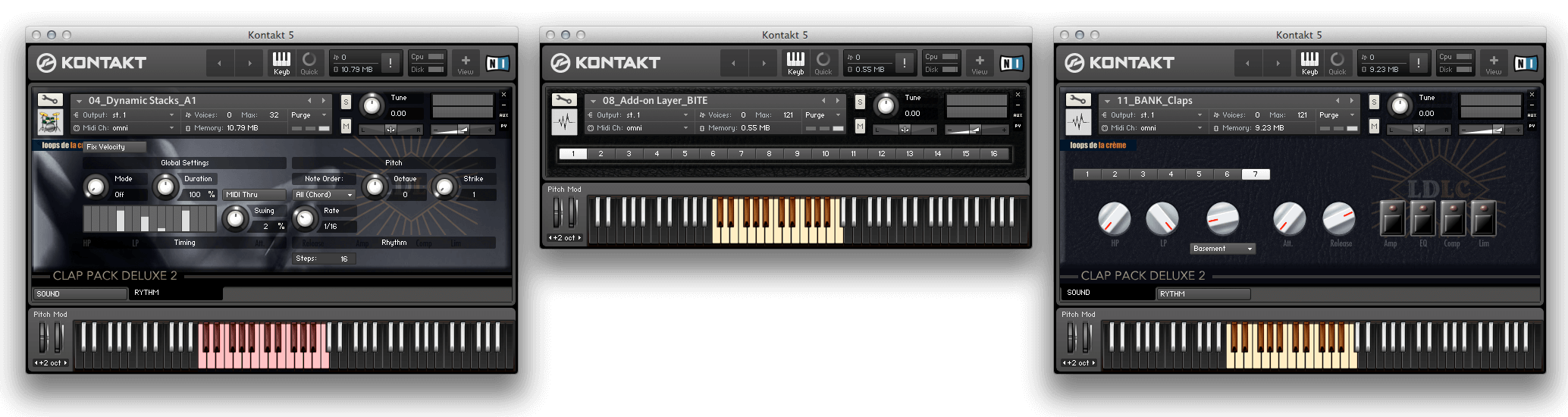The height and width of the screenshot is (417, 1568).
Task: Open wrench edit mode for 04_Dynamic Stacks_A1
Action: (x=50, y=100)
